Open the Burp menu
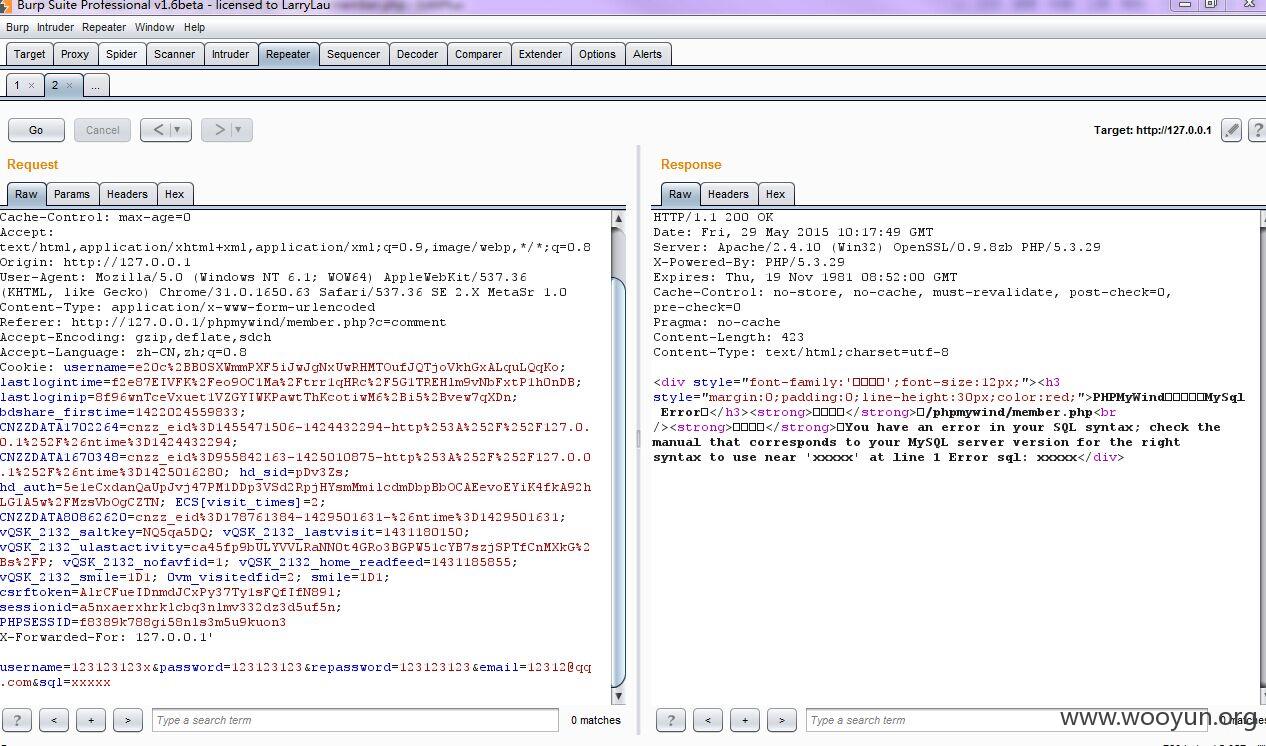 17,27
